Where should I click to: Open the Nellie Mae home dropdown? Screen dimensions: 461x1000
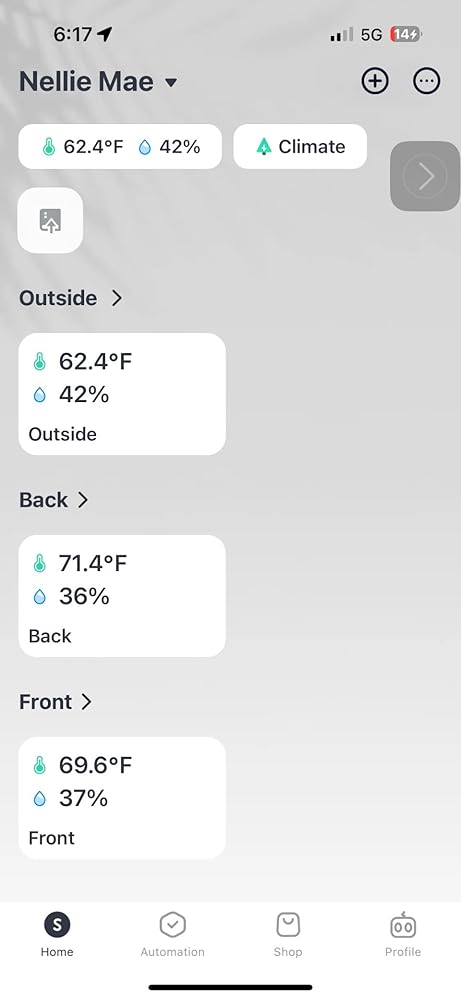[98, 82]
